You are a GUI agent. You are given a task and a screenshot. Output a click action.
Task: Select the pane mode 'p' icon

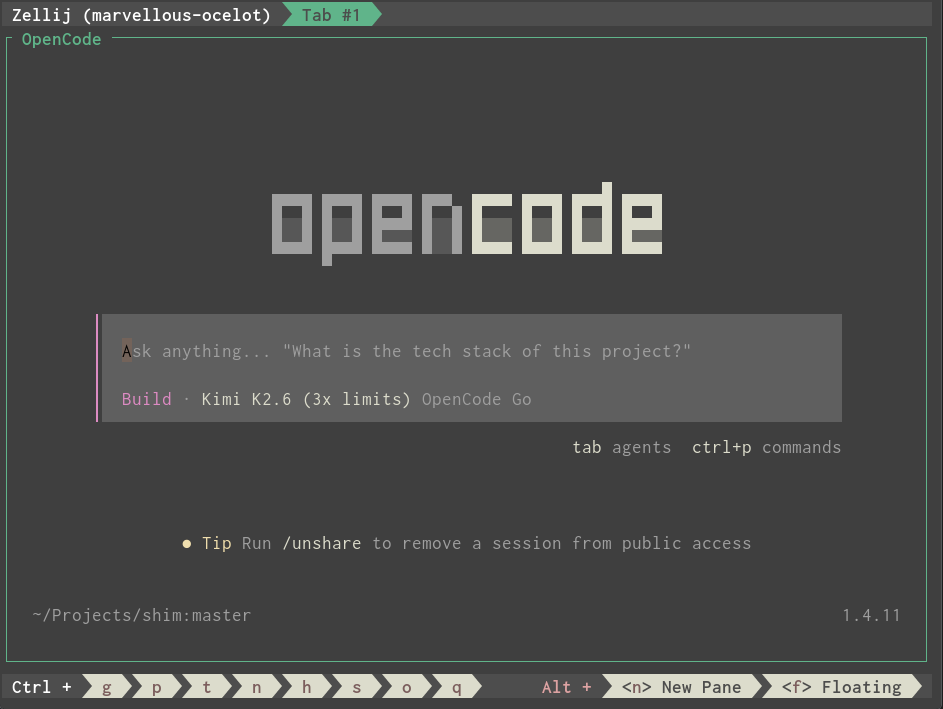pyautogui.click(x=156, y=687)
